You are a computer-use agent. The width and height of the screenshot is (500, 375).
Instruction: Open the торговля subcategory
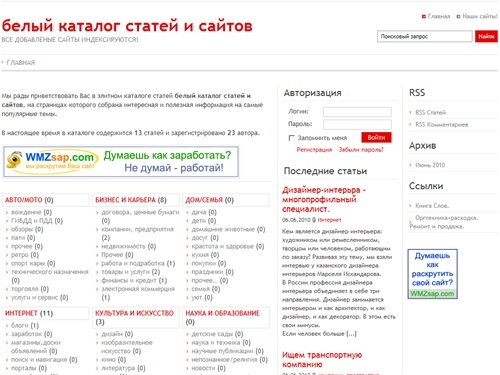tap(25, 289)
